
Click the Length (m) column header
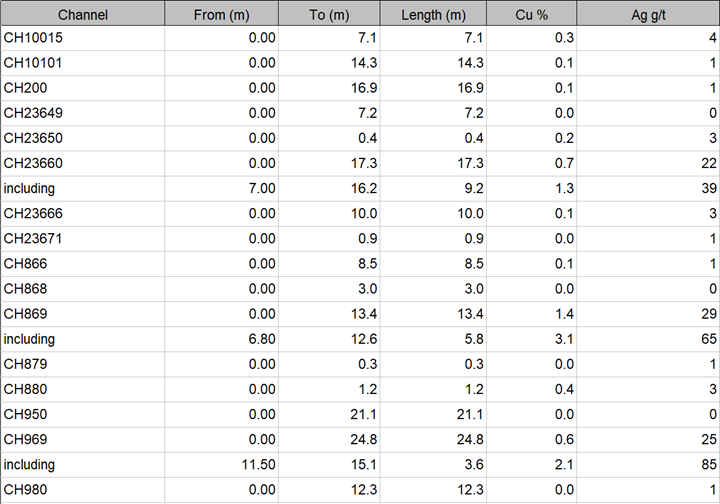434,14
